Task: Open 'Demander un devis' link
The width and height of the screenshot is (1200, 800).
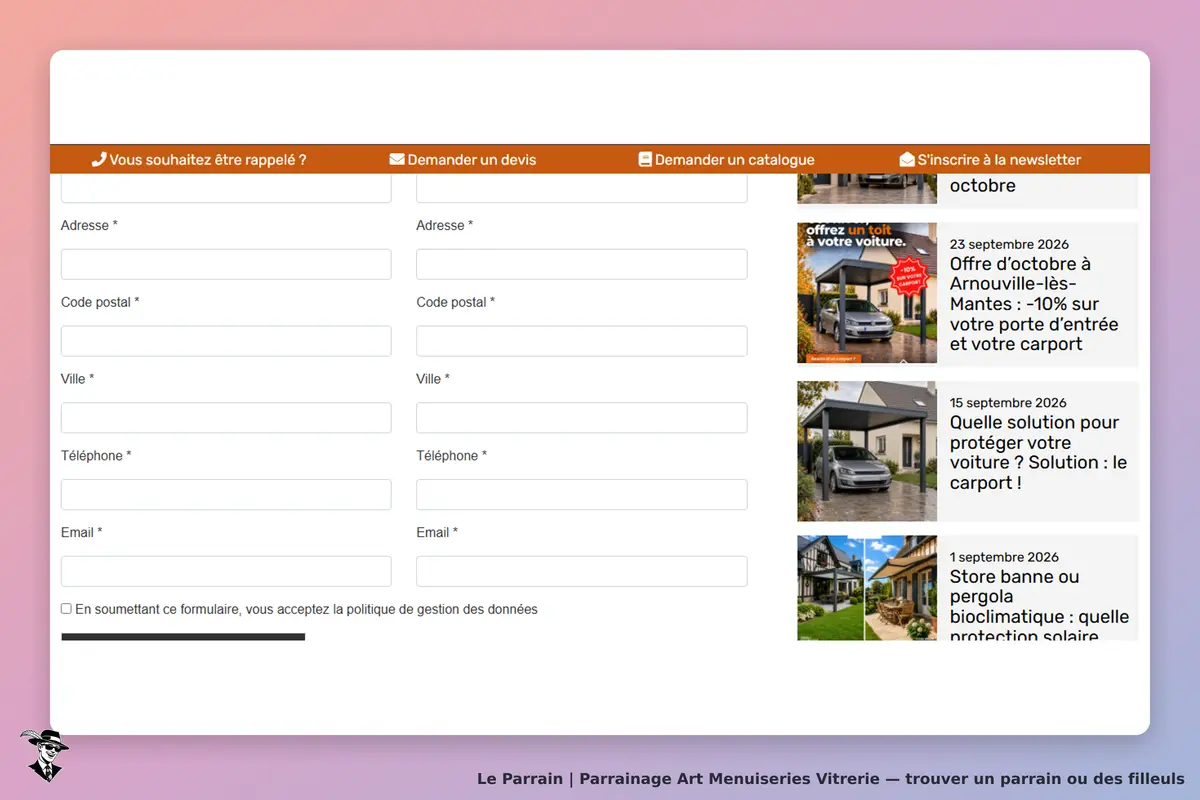Action: tap(472, 160)
